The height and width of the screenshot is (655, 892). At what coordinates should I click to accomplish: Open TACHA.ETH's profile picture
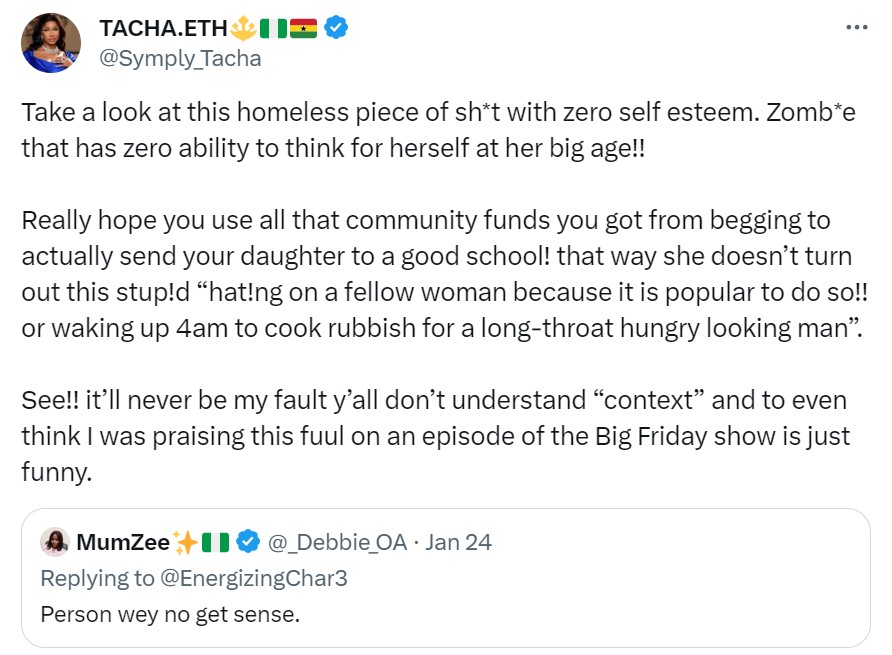[51, 43]
